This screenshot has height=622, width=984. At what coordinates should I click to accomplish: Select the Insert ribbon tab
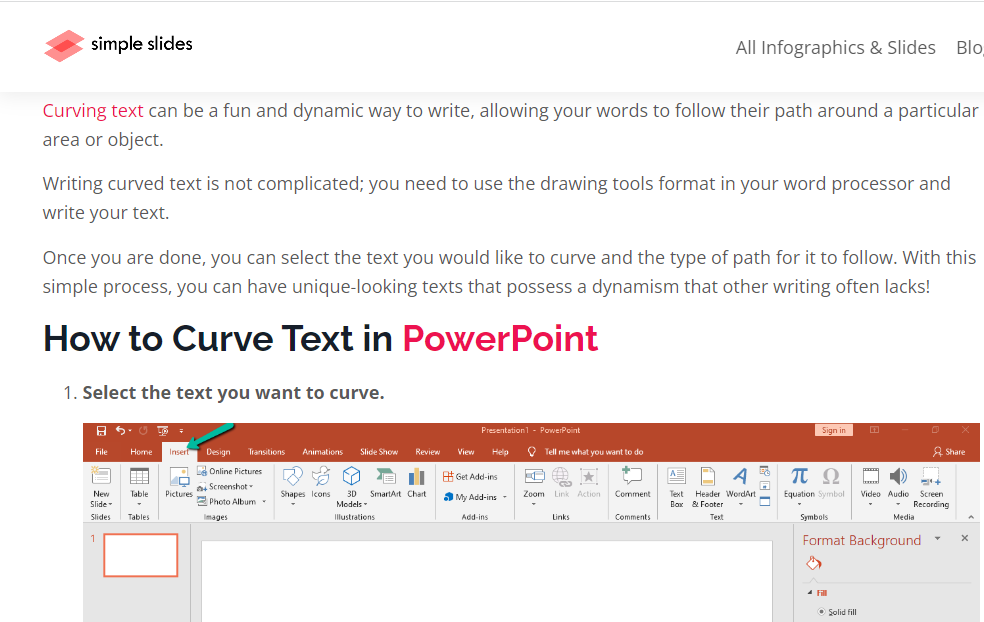[x=179, y=452]
